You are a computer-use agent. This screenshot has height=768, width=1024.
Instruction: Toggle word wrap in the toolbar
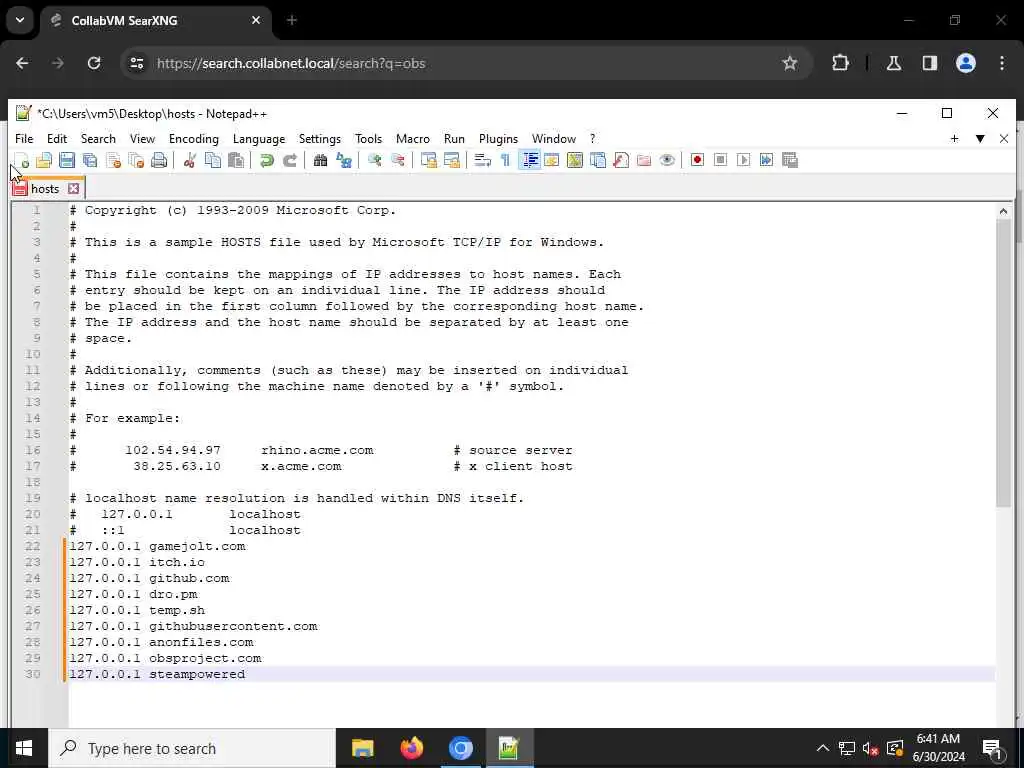[483, 160]
